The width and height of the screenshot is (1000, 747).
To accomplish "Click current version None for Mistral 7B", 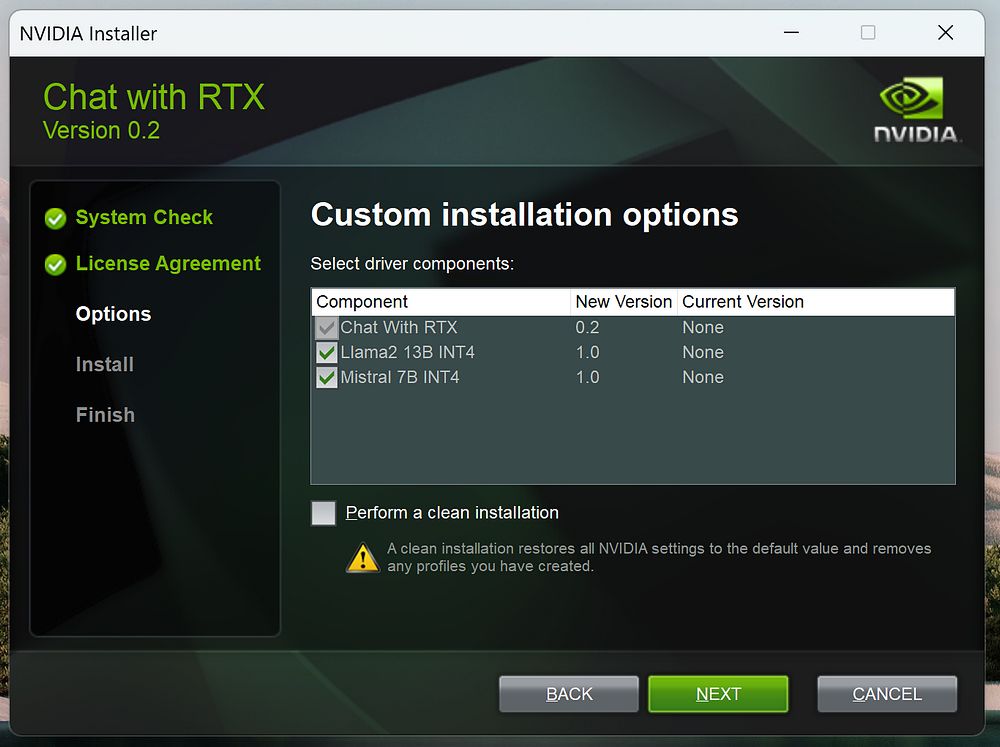I will coord(703,377).
